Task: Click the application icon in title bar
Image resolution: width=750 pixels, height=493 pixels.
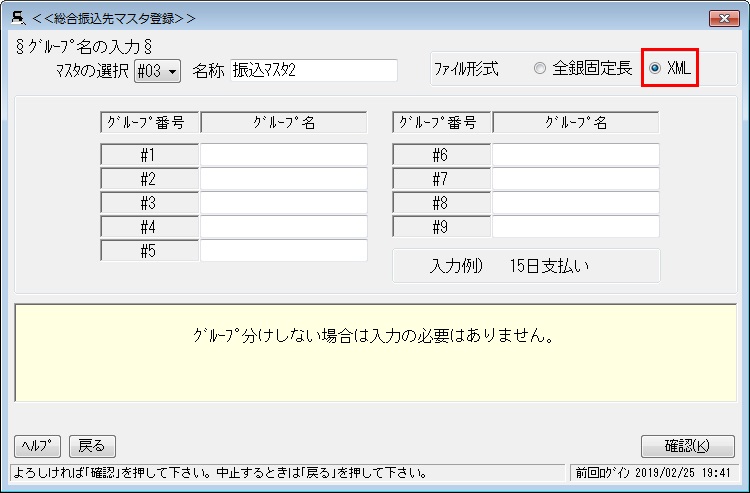Action: coord(18,18)
